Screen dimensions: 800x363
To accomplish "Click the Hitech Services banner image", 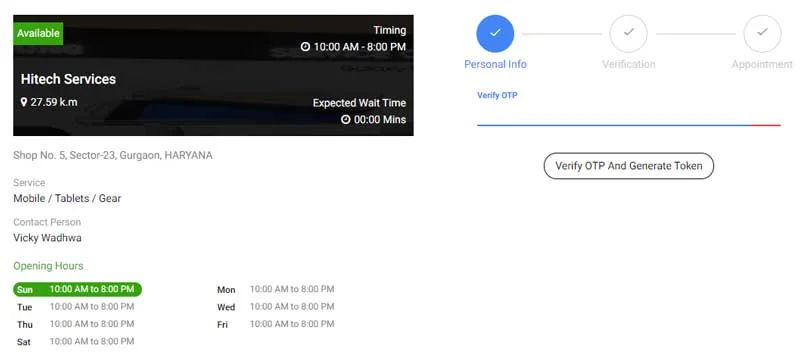I will click(213, 75).
